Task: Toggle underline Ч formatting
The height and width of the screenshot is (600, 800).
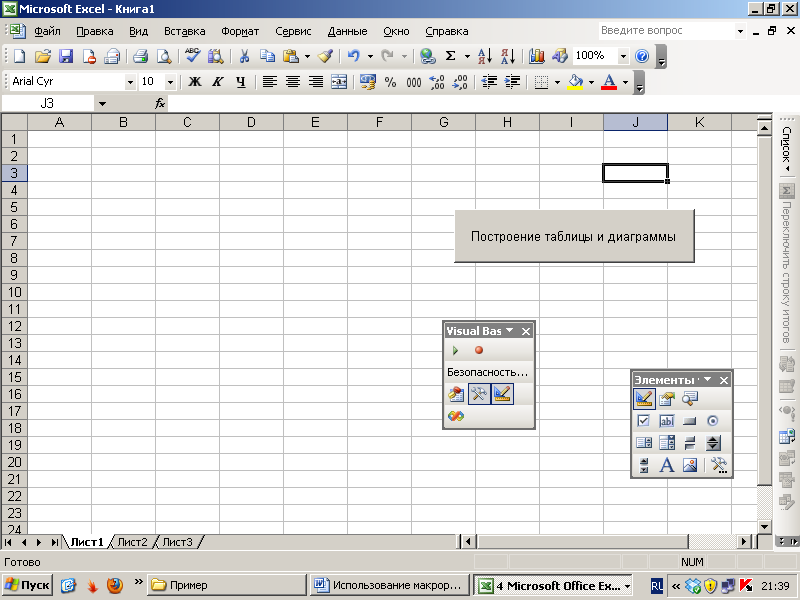Action: [241, 82]
